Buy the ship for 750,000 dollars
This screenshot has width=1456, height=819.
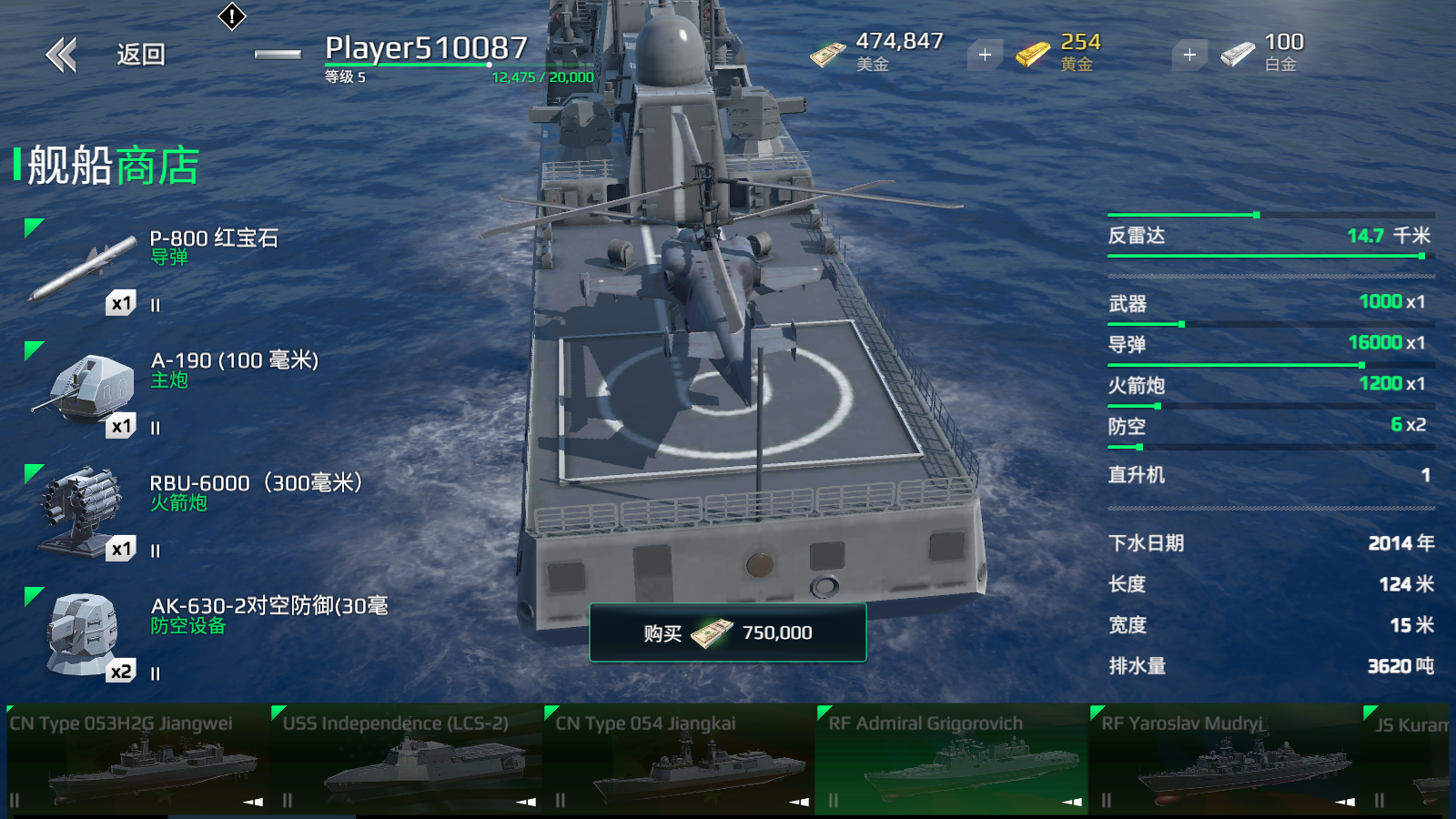[x=728, y=632]
